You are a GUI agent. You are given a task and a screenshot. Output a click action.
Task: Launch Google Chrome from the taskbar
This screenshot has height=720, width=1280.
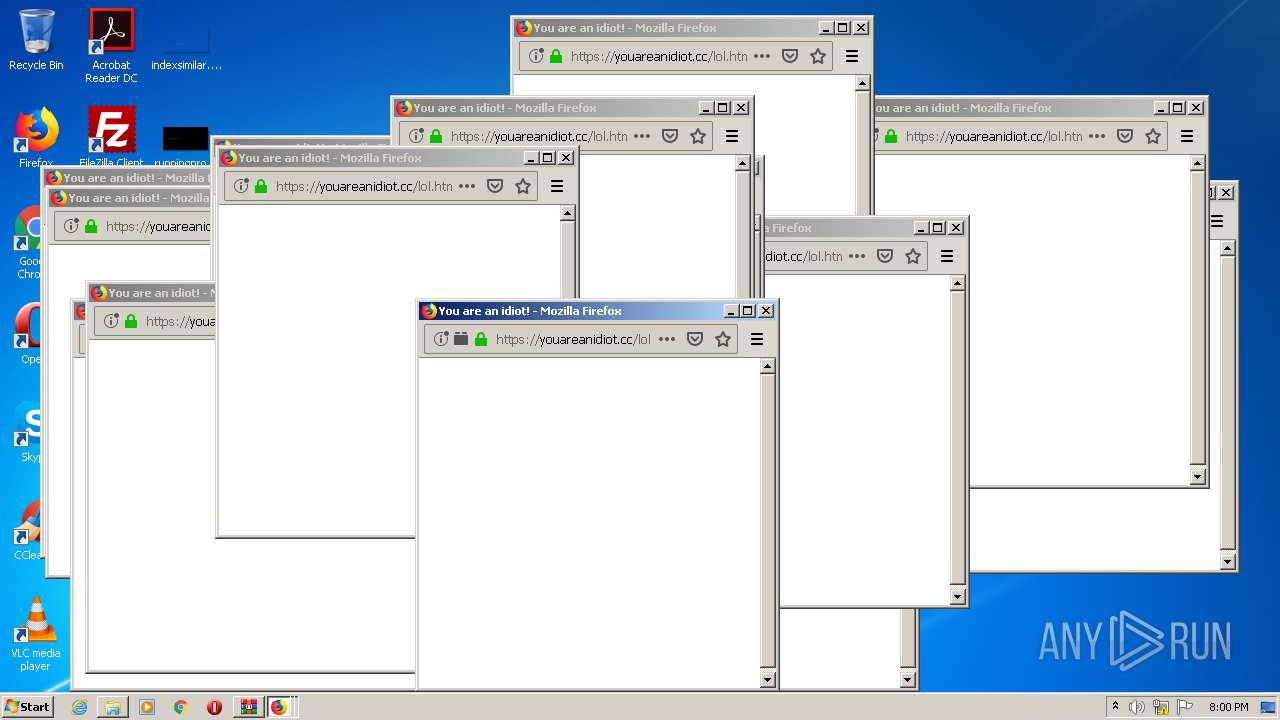click(x=181, y=707)
